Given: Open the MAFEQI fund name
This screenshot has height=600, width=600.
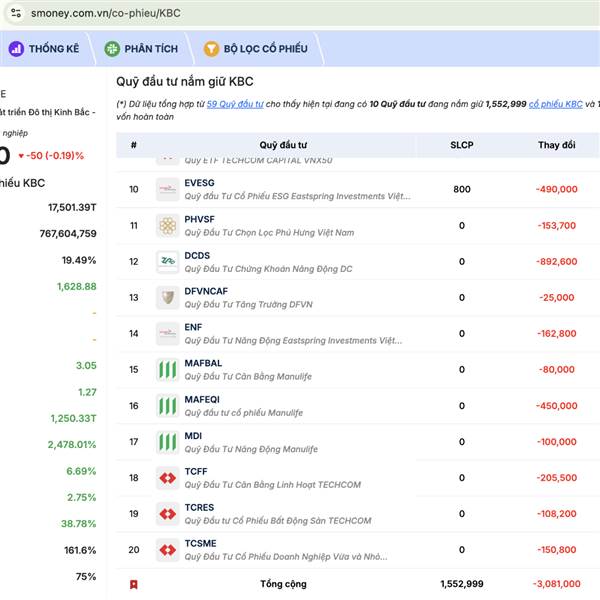Looking at the screenshot, I should pos(202,399).
